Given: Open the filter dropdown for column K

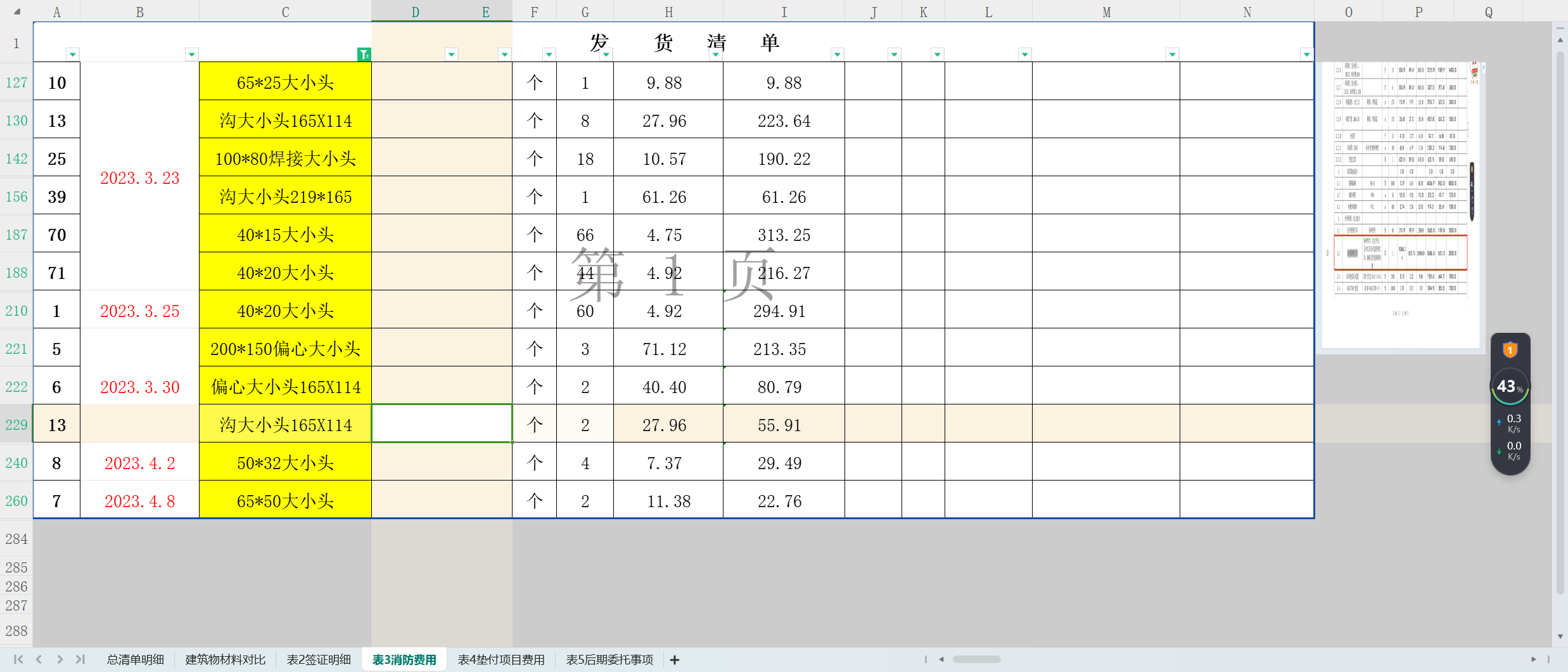Looking at the screenshot, I should tap(938, 55).
